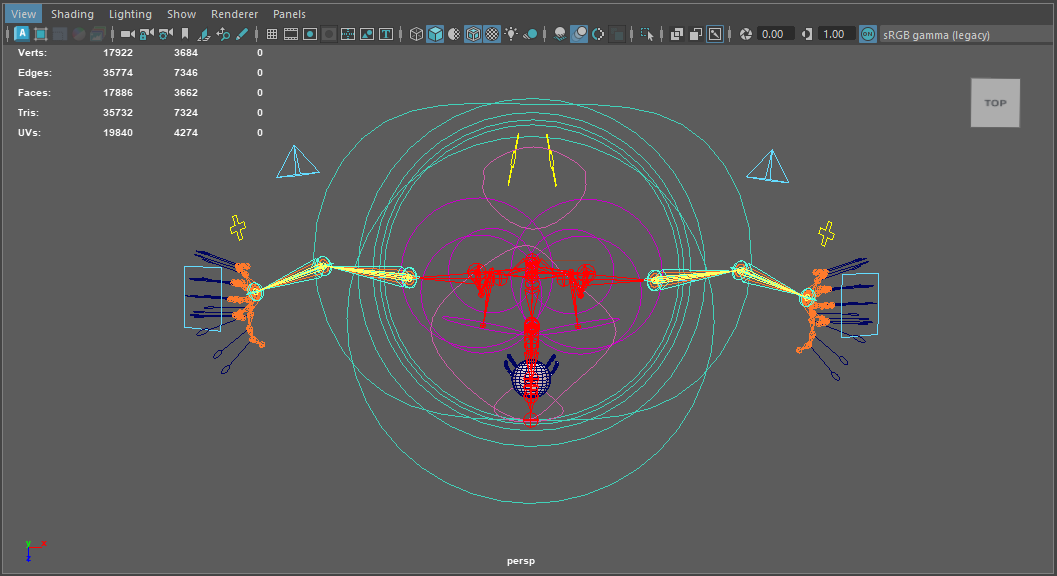Click the TOP face of the ViewCube
This screenshot has height=576, width=1057.
(x=995, y=103)
